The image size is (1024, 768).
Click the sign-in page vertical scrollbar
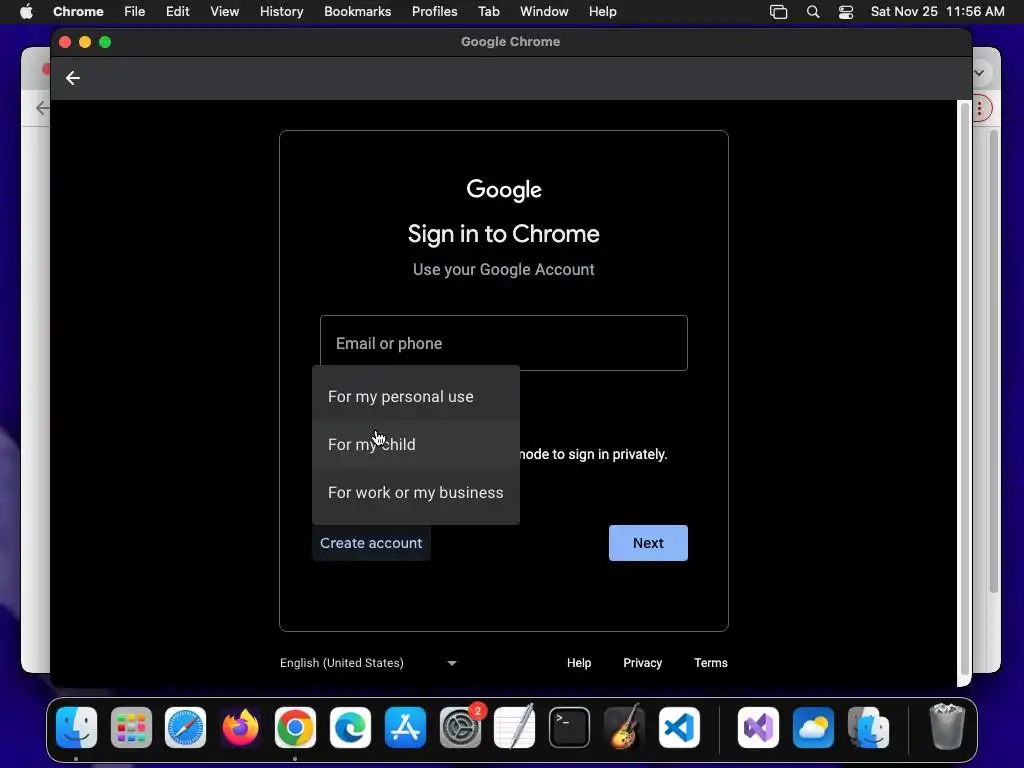(964, 389)
